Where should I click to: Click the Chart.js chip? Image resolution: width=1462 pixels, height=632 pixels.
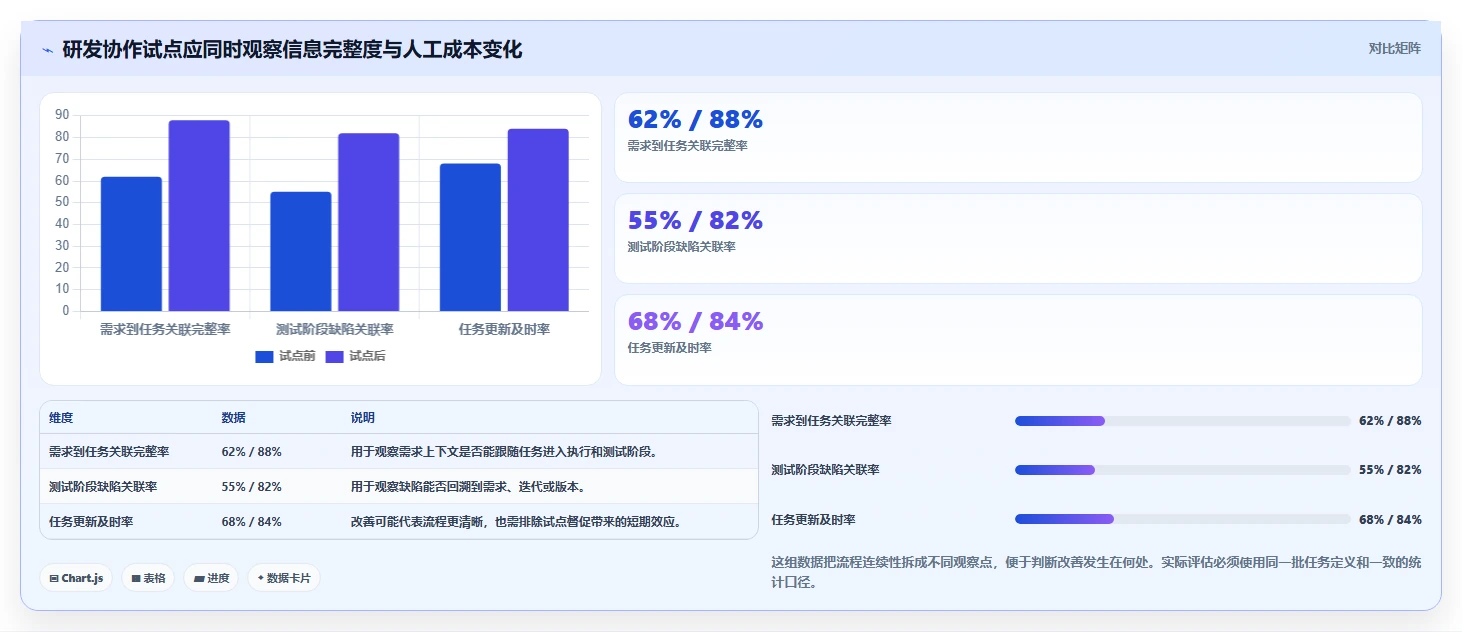pos(76,578)
